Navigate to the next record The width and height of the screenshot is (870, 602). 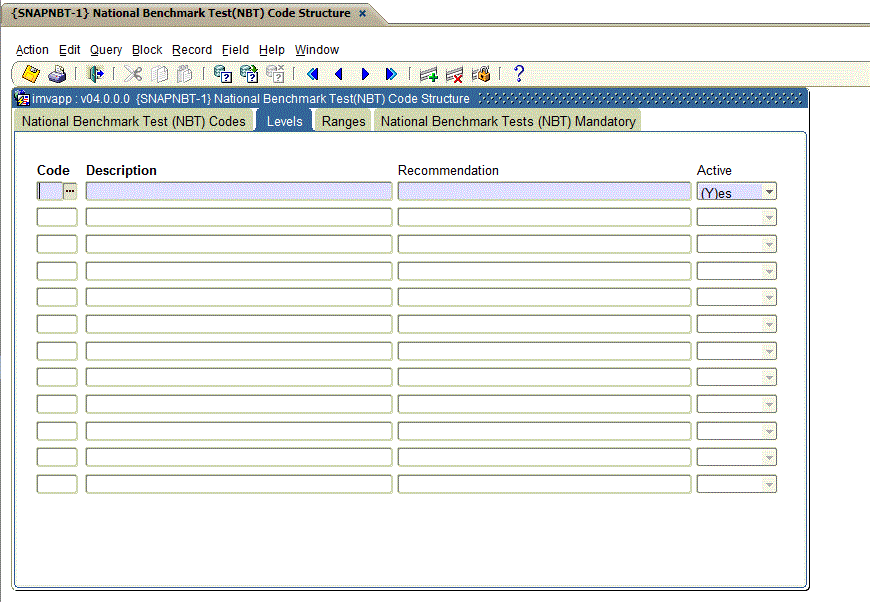point(364,73)
